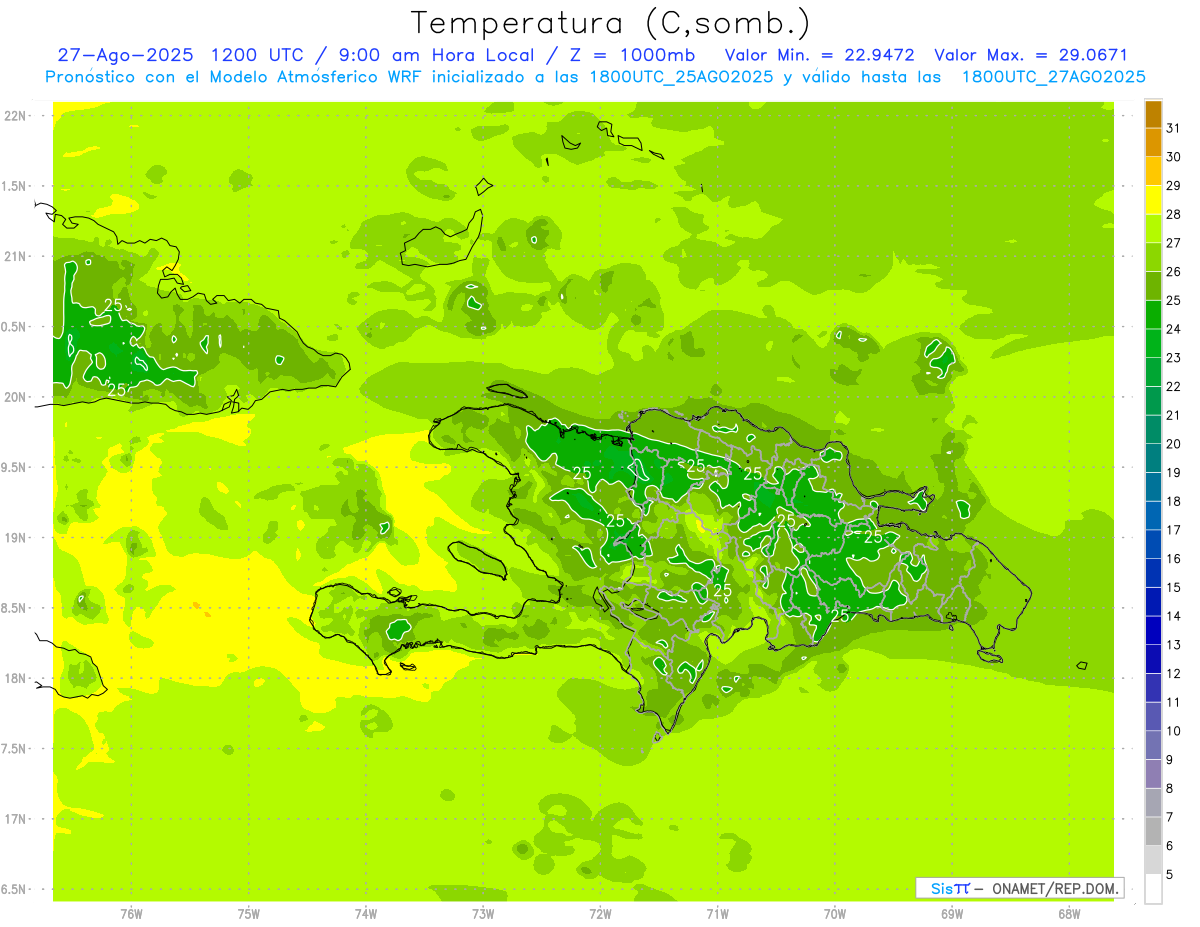This screenshot has width=1200, height=927.
Task: Pick the teal swatch between 19 and 20
Action: coord(1153,459)
